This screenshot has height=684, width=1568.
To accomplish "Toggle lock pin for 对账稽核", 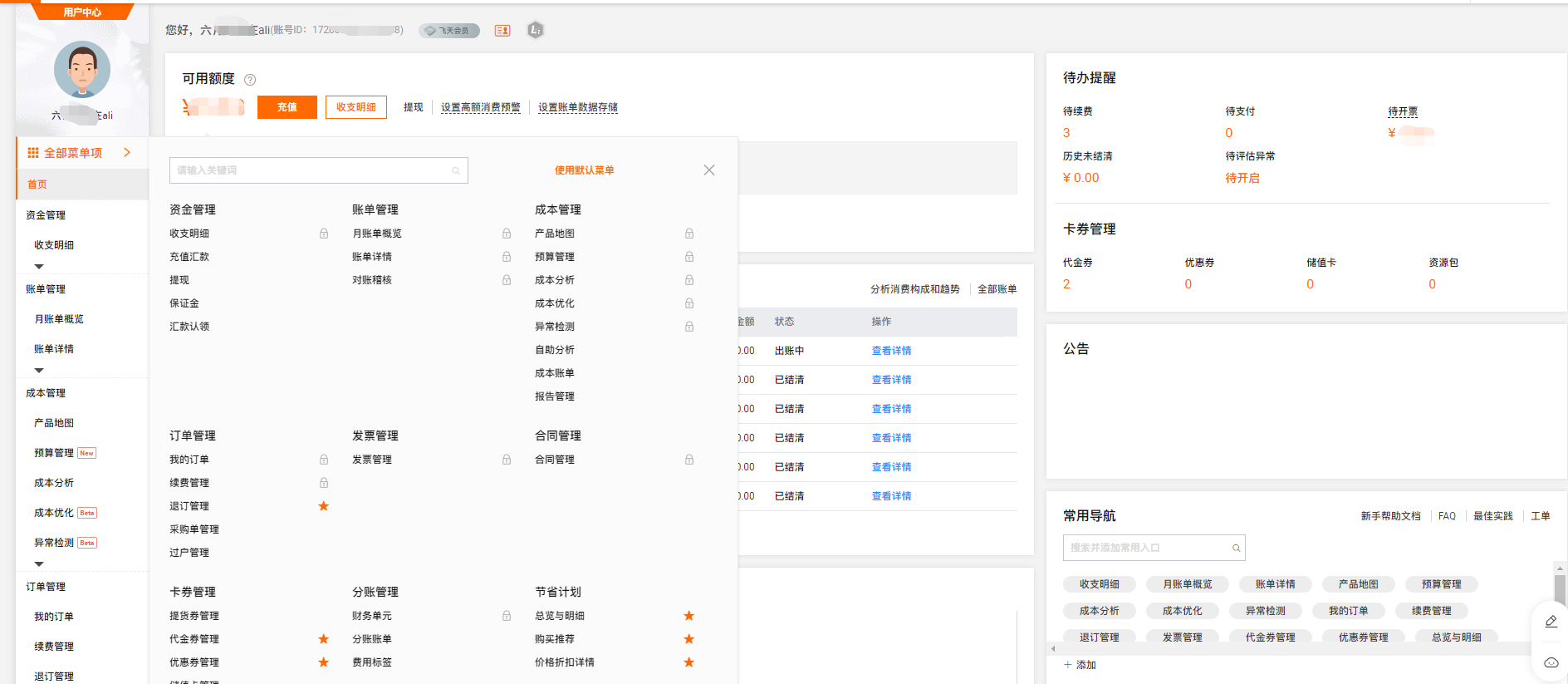I will click(x=507, y=280).
